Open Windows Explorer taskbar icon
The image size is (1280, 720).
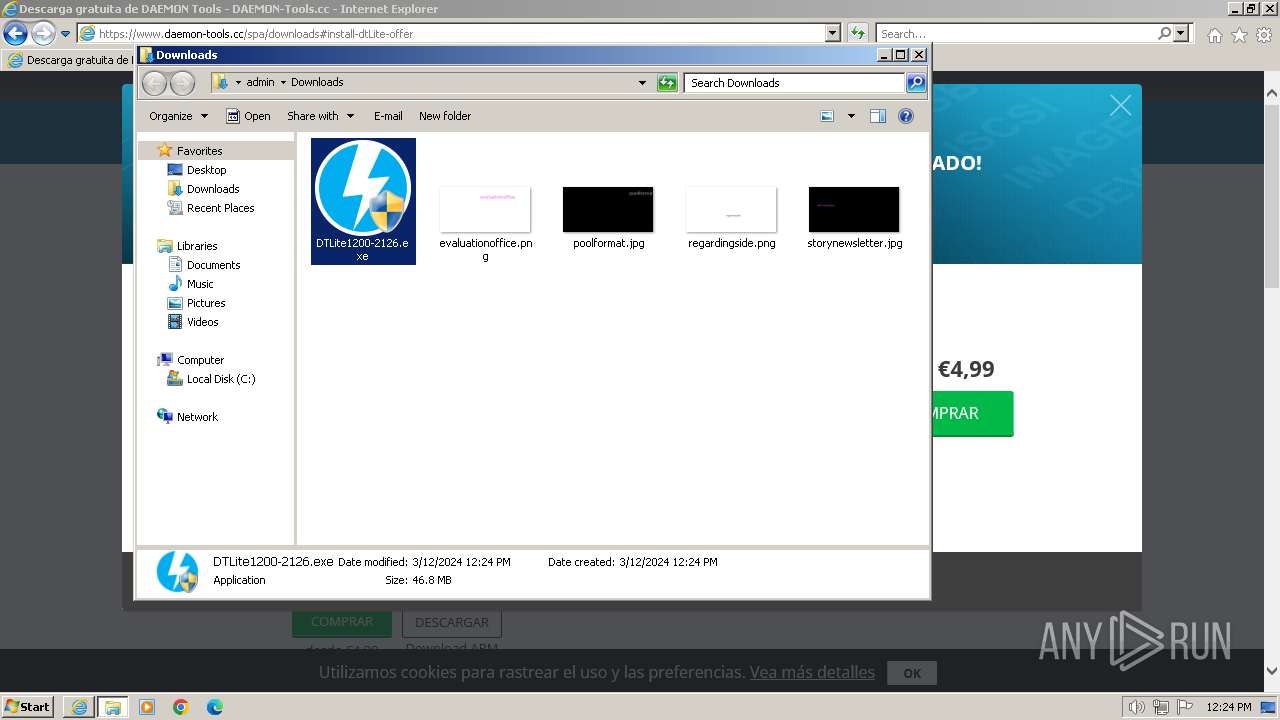pos(112,707)
